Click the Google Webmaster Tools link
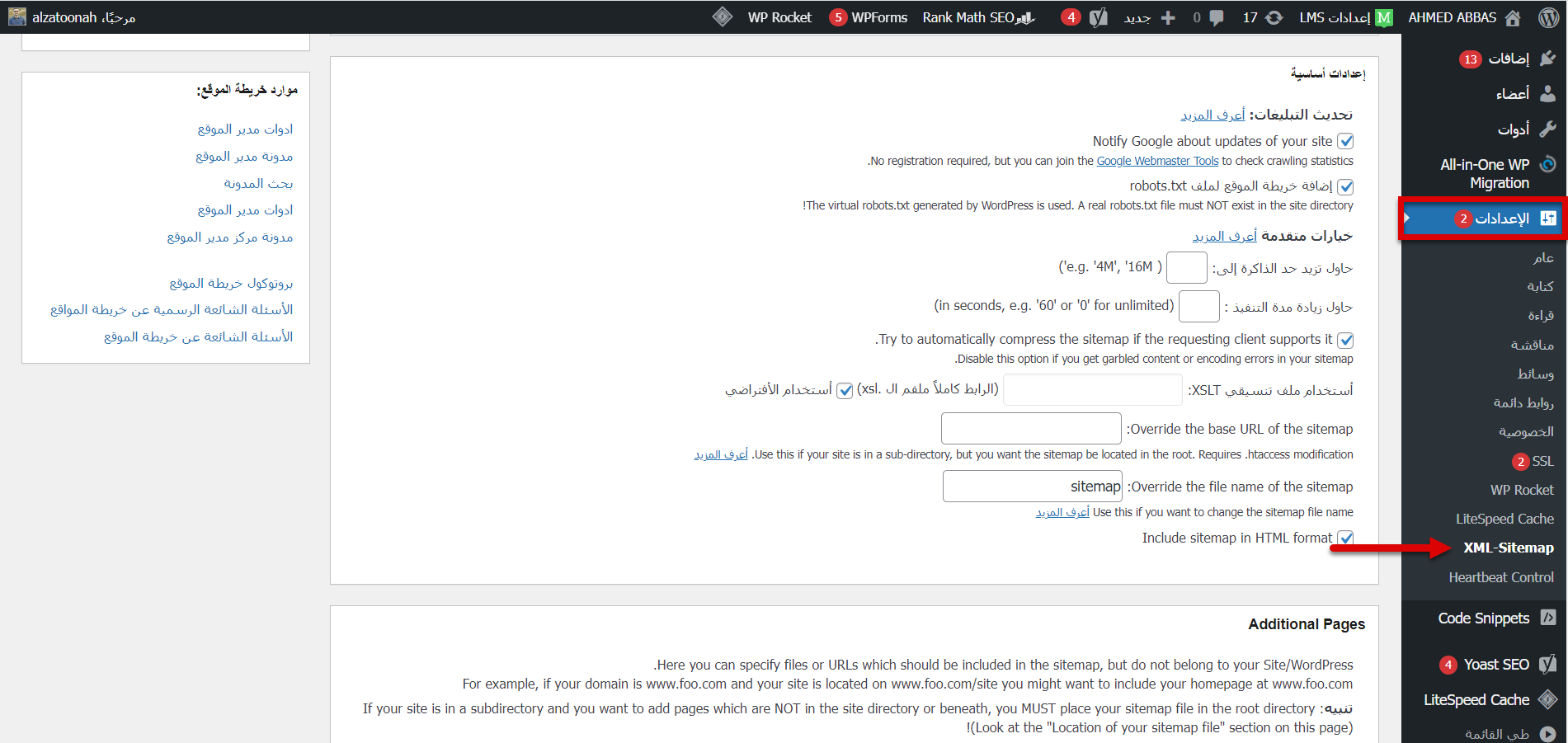1568x743 pixels. coord(1157,161)
